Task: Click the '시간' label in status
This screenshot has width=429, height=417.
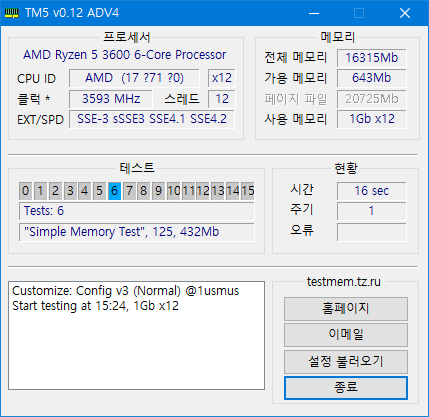Action: [302, 190]
